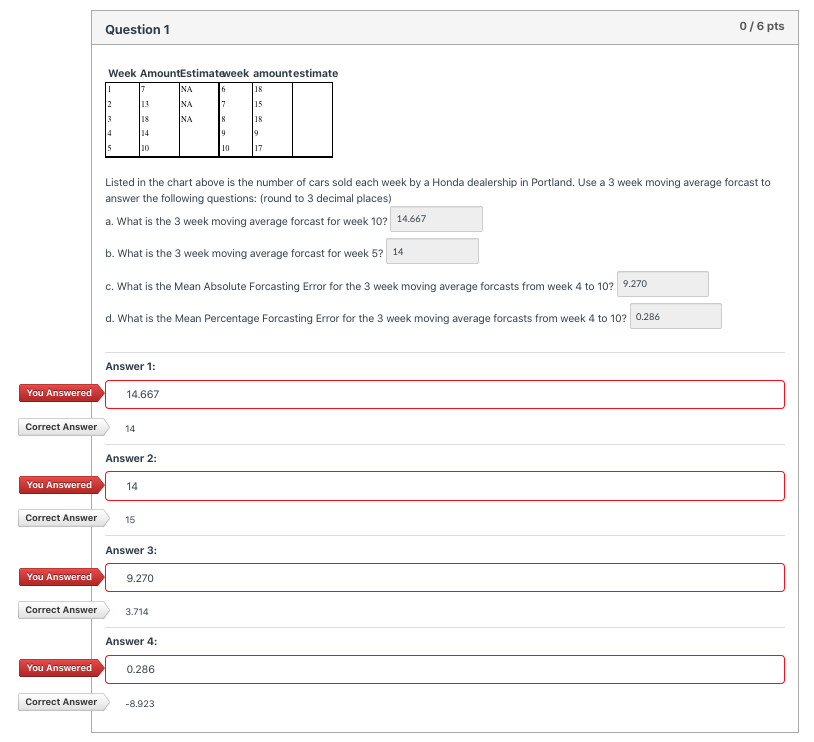
Task: Click the Answer 3 box showing 9.270
Action: pos(444,577)
